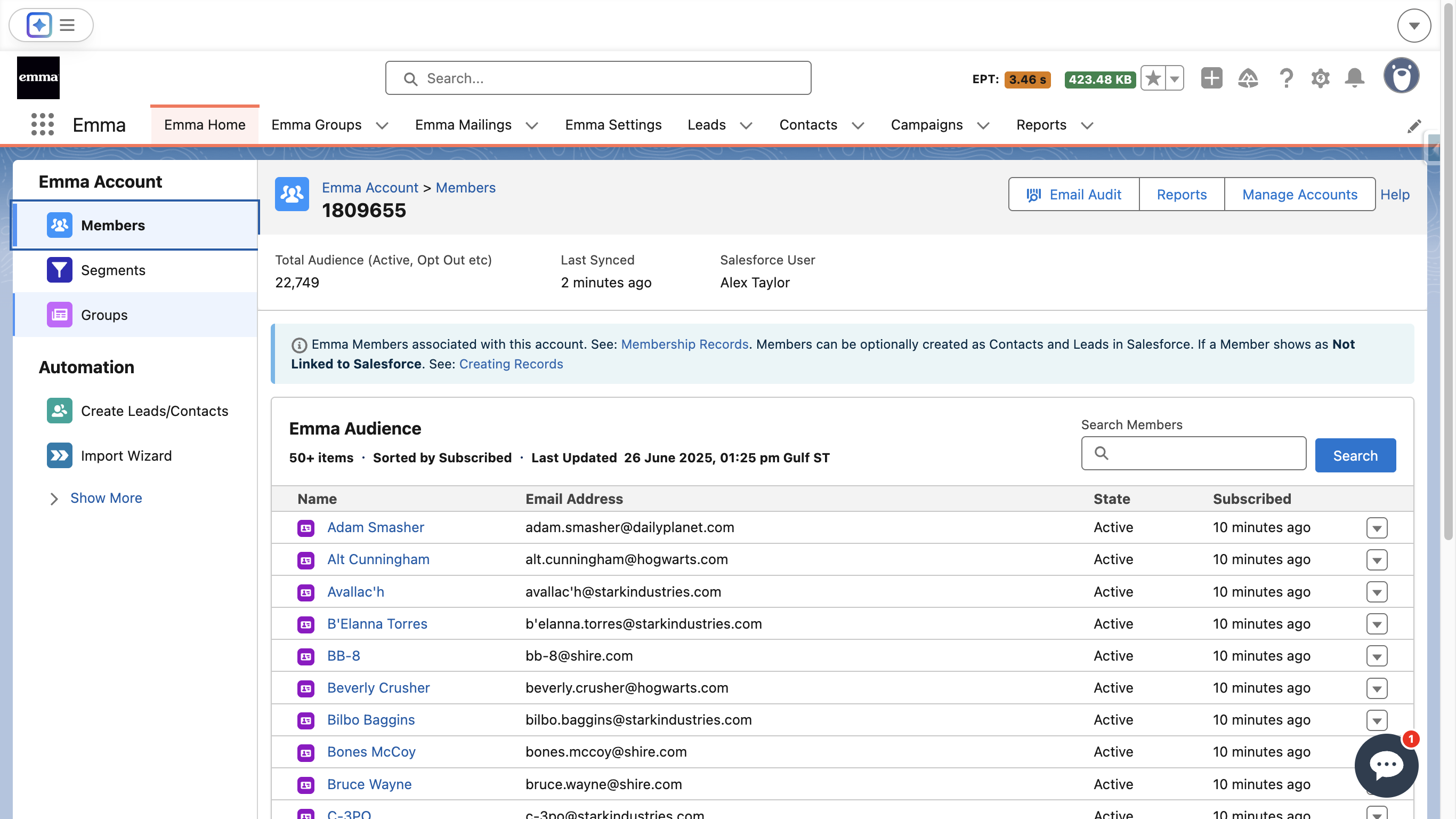Image resolution: width=1456 pixels, height=819 pixels.
Task: Click the email bb-8@shire.com
Action: [x=579, y=656]
